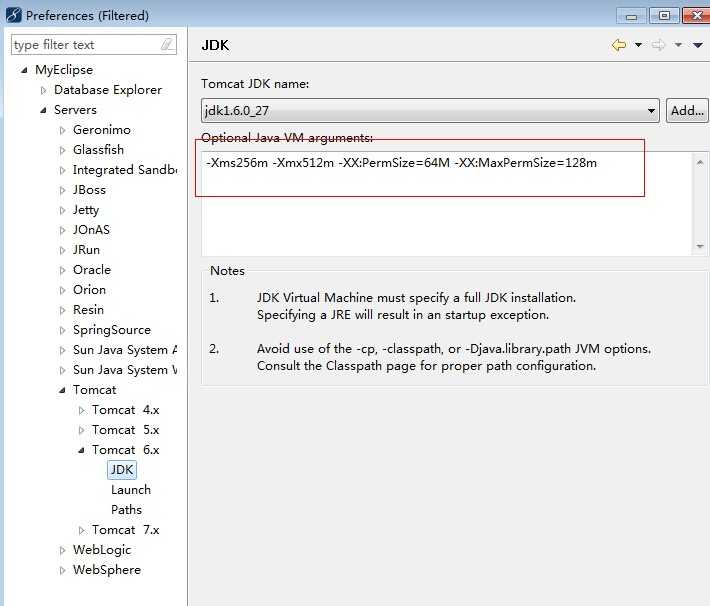
Task: Open the forward history dropdown arrow
Action: tap(678, 44)
